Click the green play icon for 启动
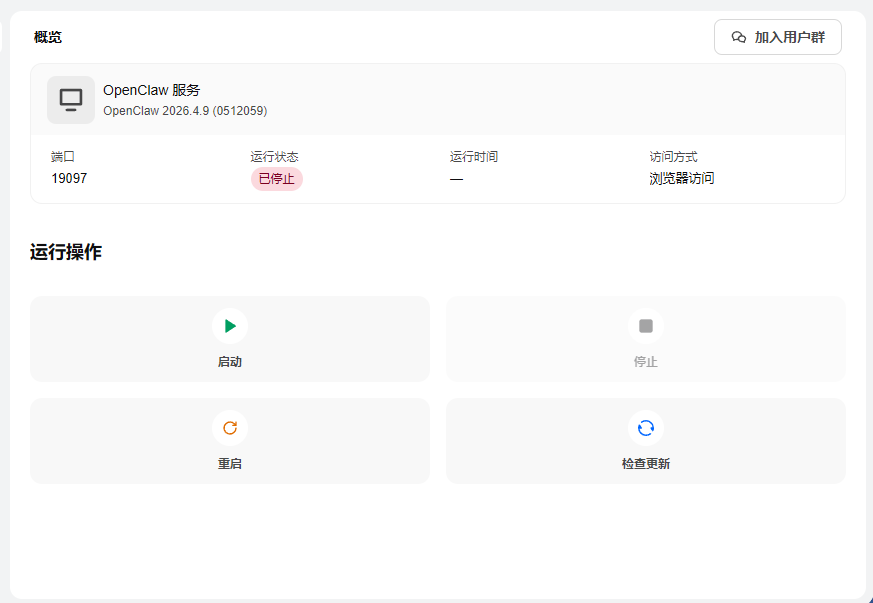The height and width of the screenshot is (603, 873). [230, 326]
